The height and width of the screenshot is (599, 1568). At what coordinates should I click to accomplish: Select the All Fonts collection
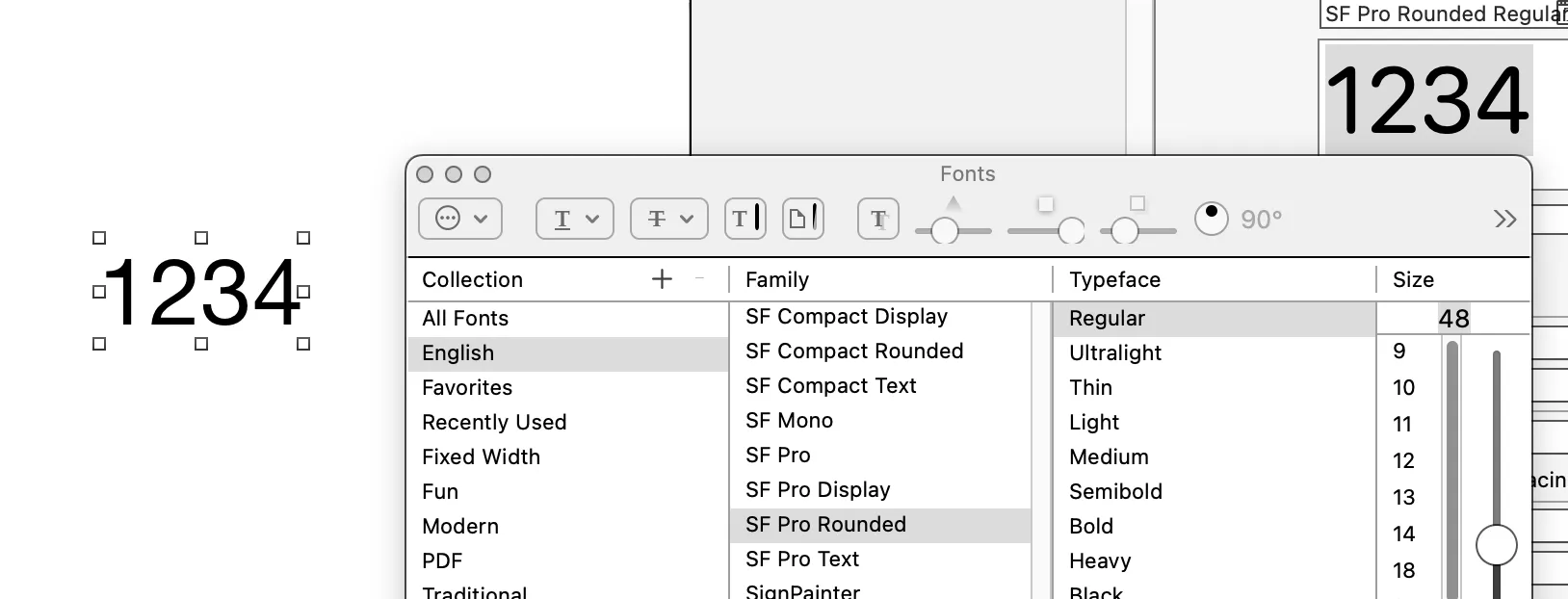(x=568, y=318)
